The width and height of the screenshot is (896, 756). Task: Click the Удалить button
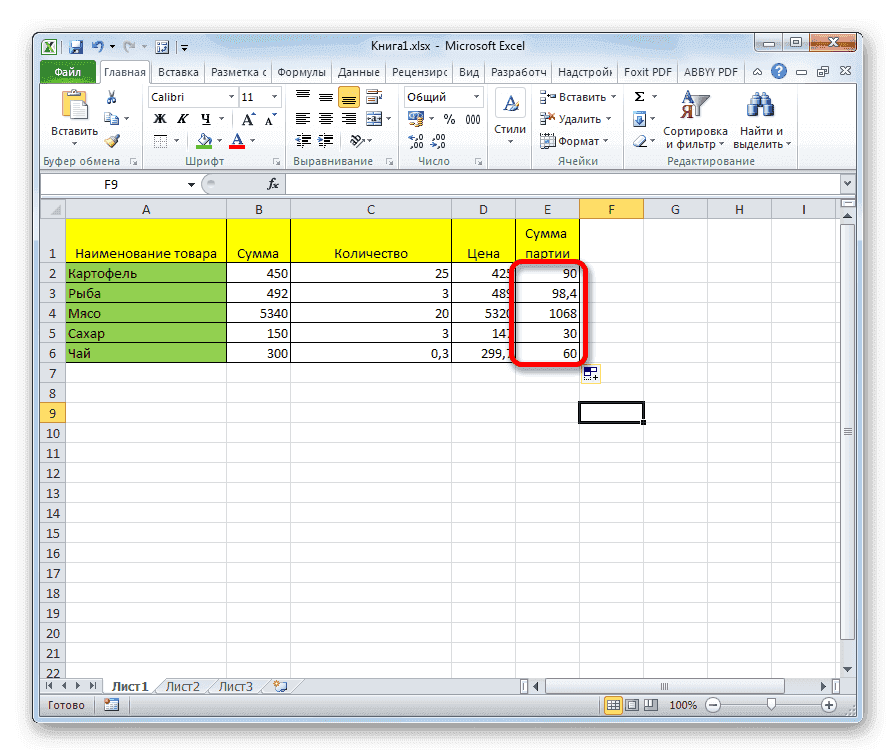(x=577, y=119)
